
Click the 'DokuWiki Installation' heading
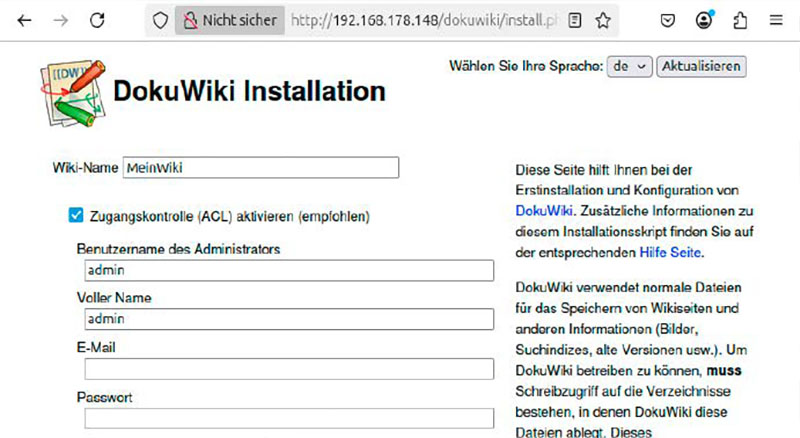(249, 91)
